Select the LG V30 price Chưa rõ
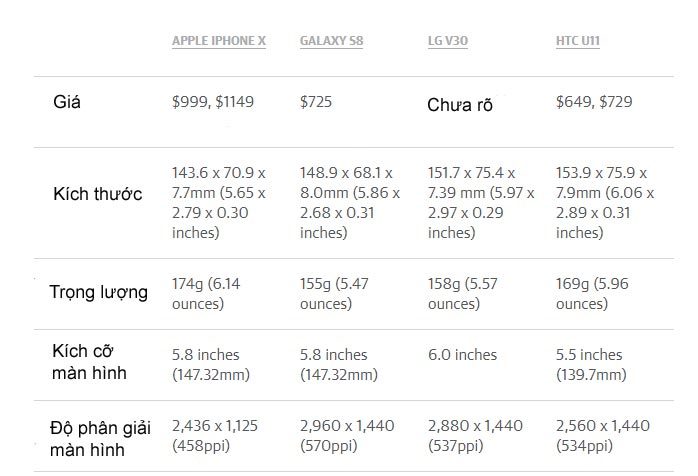698x476 pixels. [460, 105]
